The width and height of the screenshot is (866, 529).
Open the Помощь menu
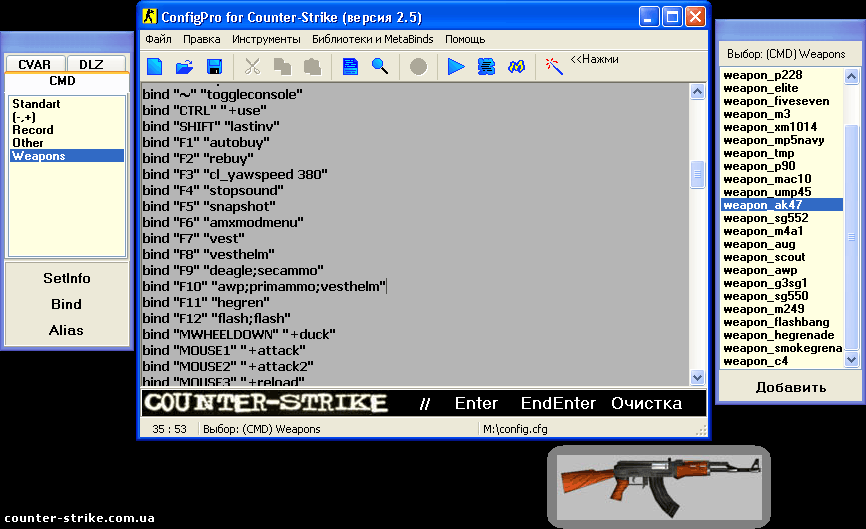[465, 39]
